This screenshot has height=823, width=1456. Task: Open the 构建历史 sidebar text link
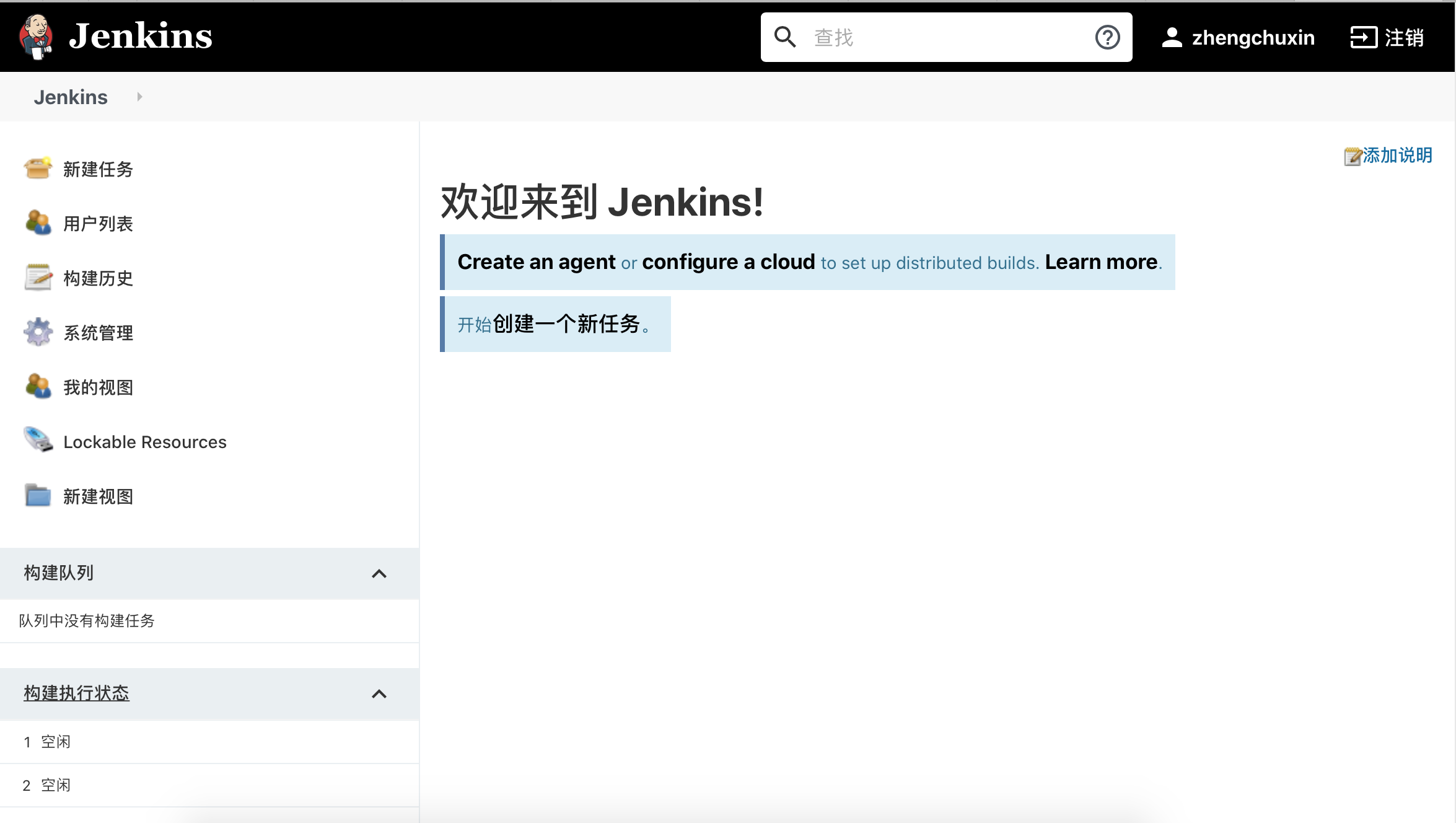[98, 278]
